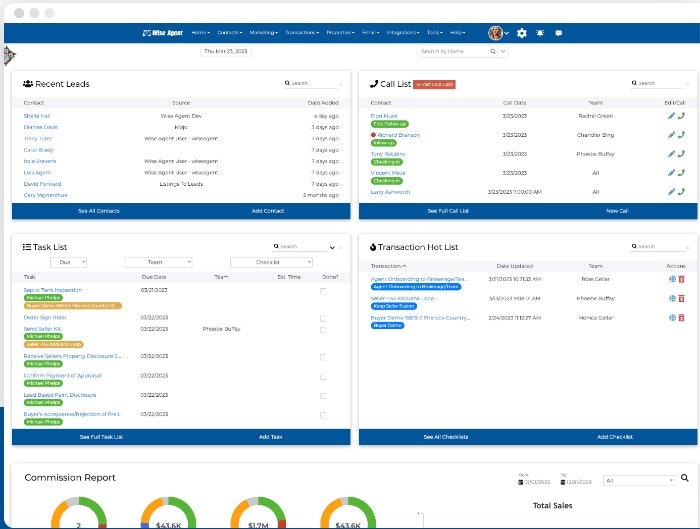
Task: Click the call phone icon for Elon Musk
Action: click(x=681, y=116)
